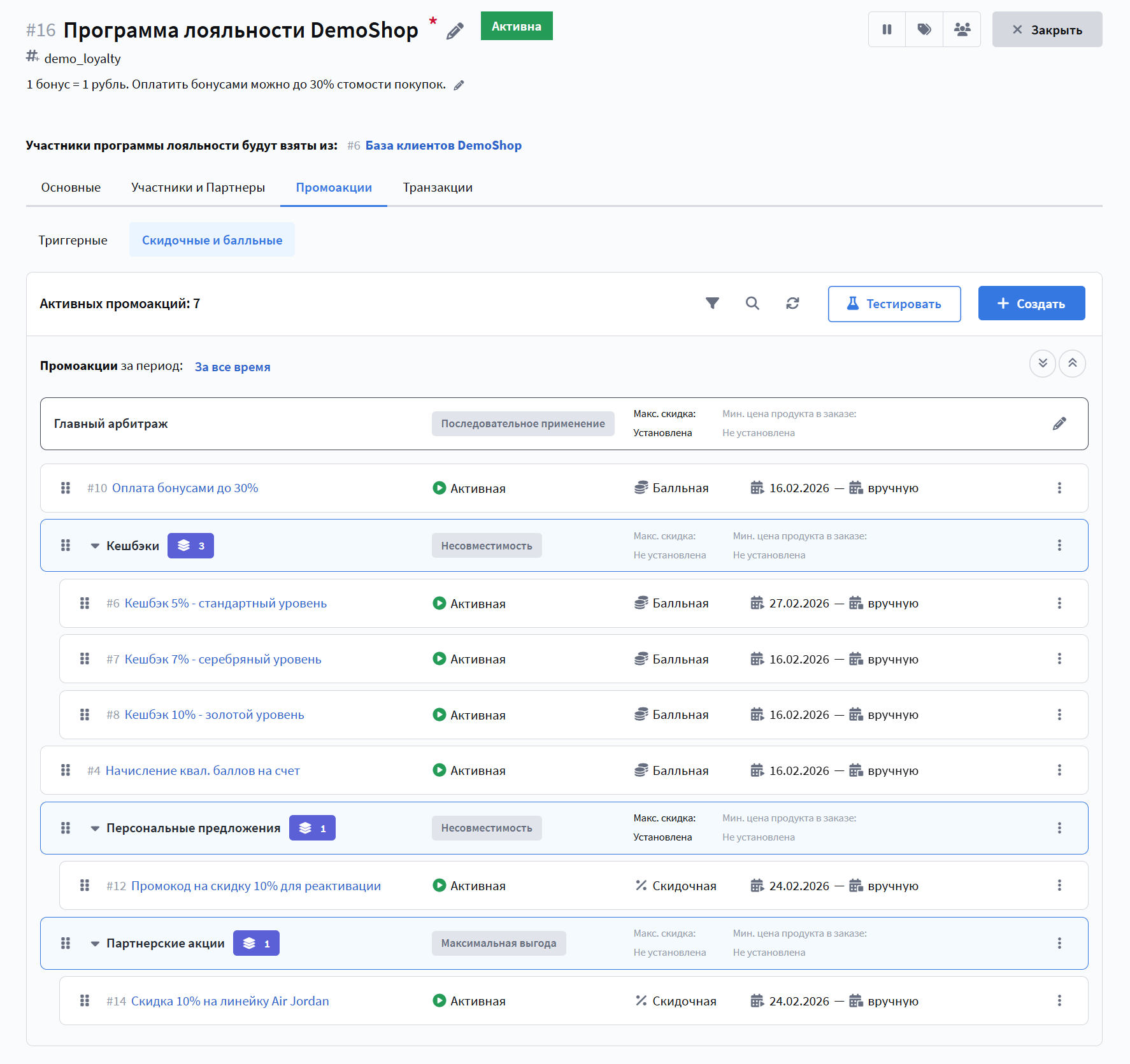The height and width of the screenshot is (1064, 1130).
Task: Click the search magnifier icon
Action: (x=752, y=303)
